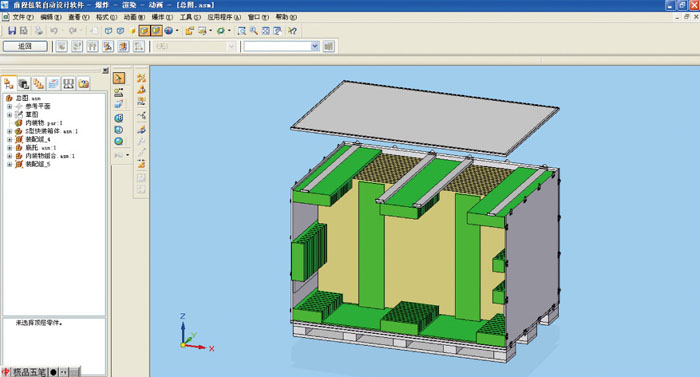Open the 窗口 (Window) menu

tap(258, 17)
